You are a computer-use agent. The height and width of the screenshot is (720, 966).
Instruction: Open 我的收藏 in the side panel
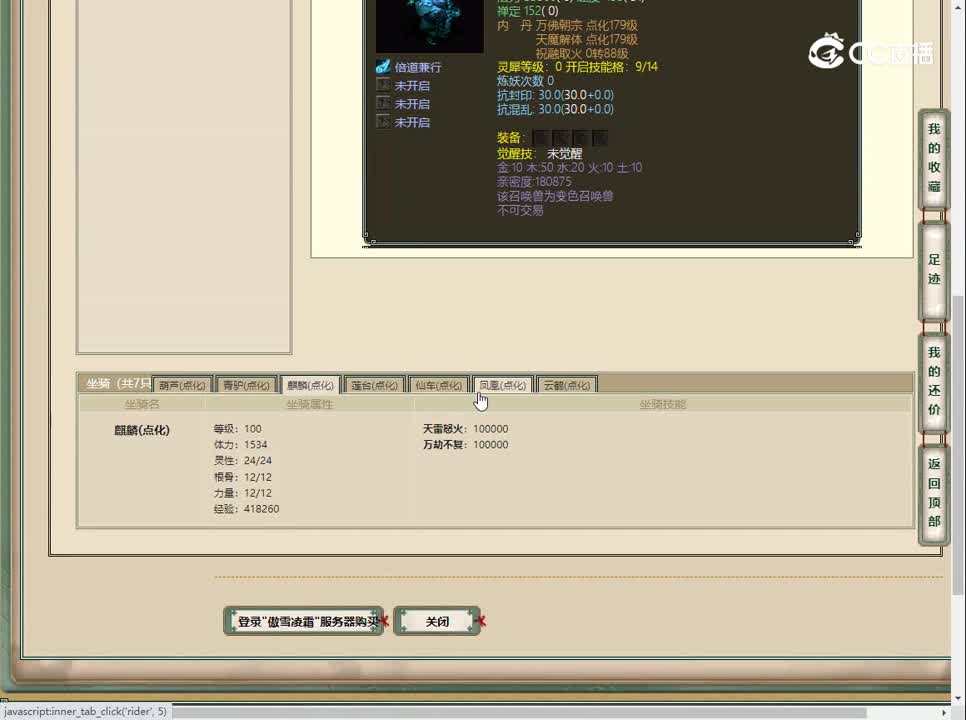pyautogui.click(x=934, y=158)
